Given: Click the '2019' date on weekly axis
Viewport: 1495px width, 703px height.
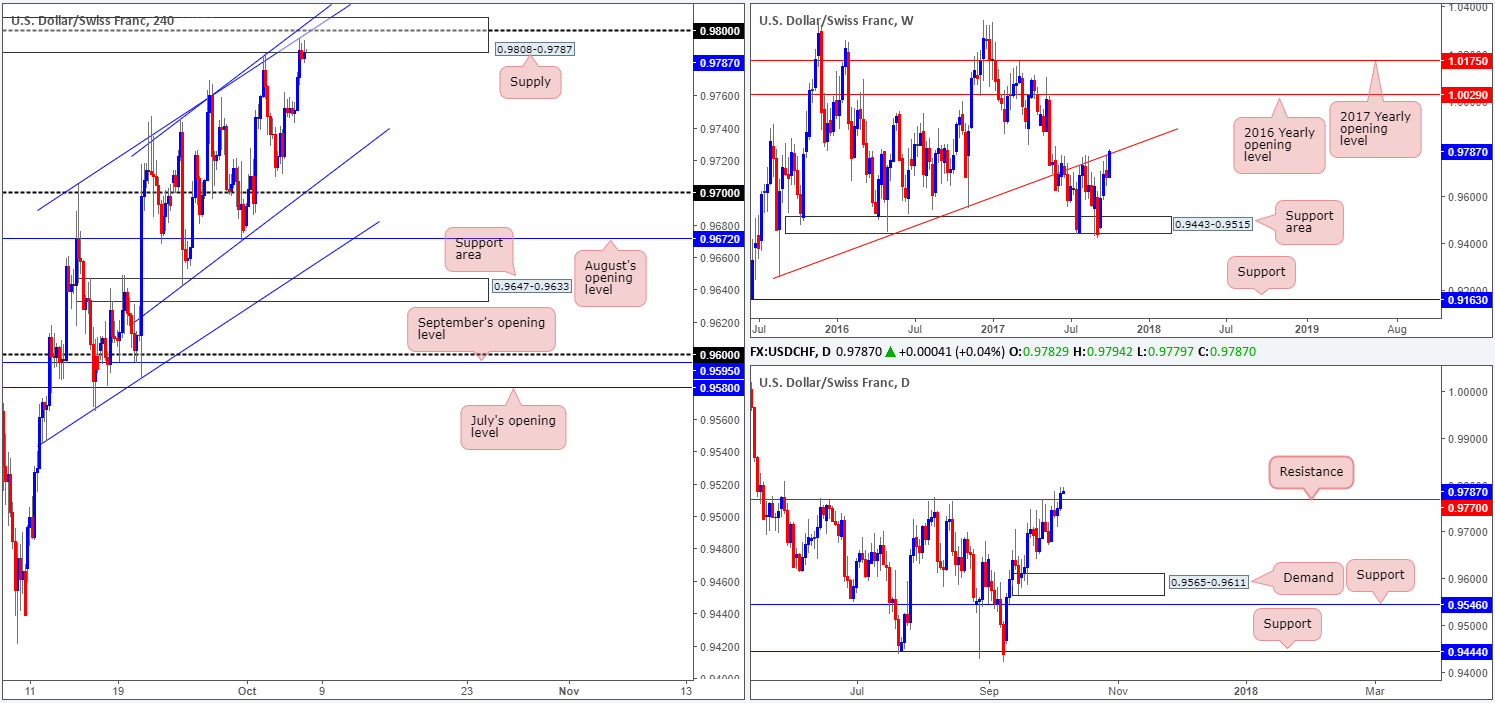Looking at the screenshot, I should click(x=1308, y=328).
